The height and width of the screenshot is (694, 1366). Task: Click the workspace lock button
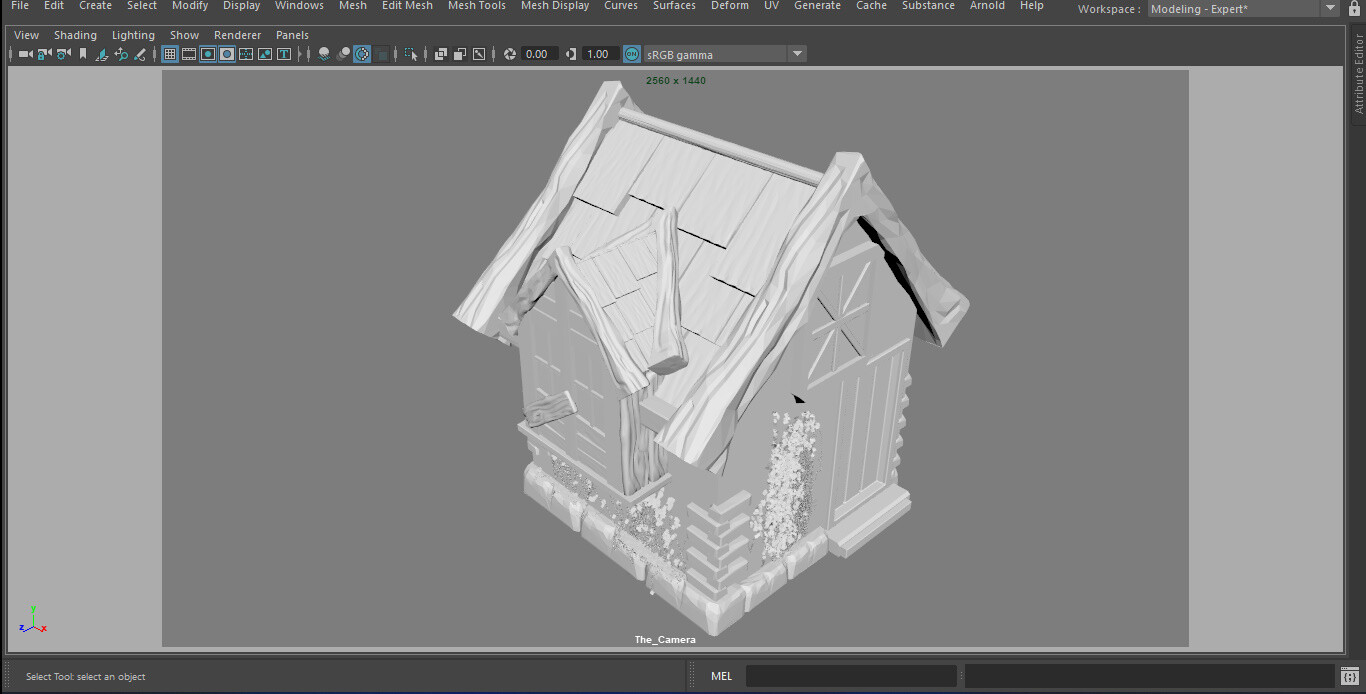1355,8
